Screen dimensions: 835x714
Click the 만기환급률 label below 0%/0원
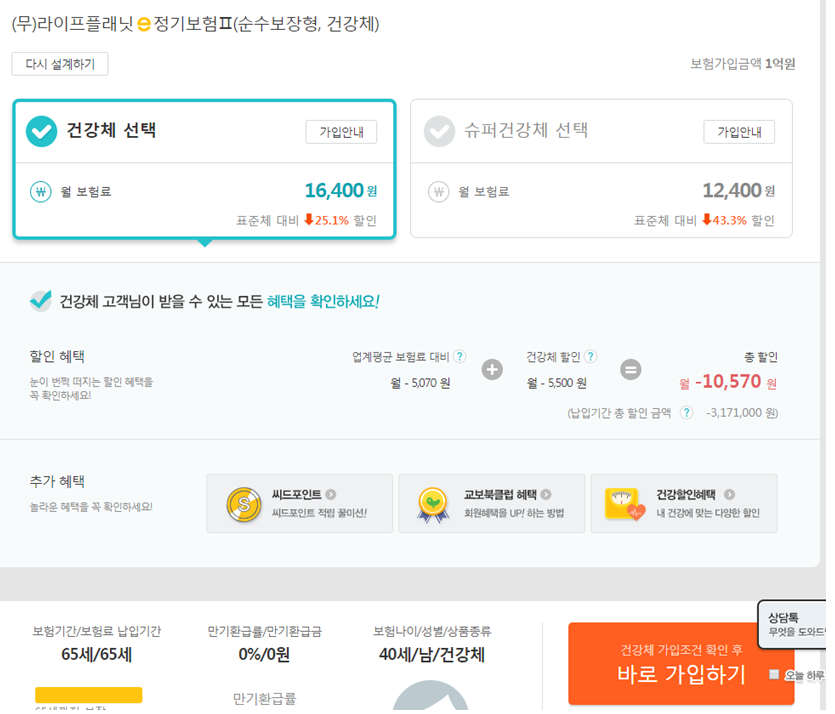tap(264, 698)
